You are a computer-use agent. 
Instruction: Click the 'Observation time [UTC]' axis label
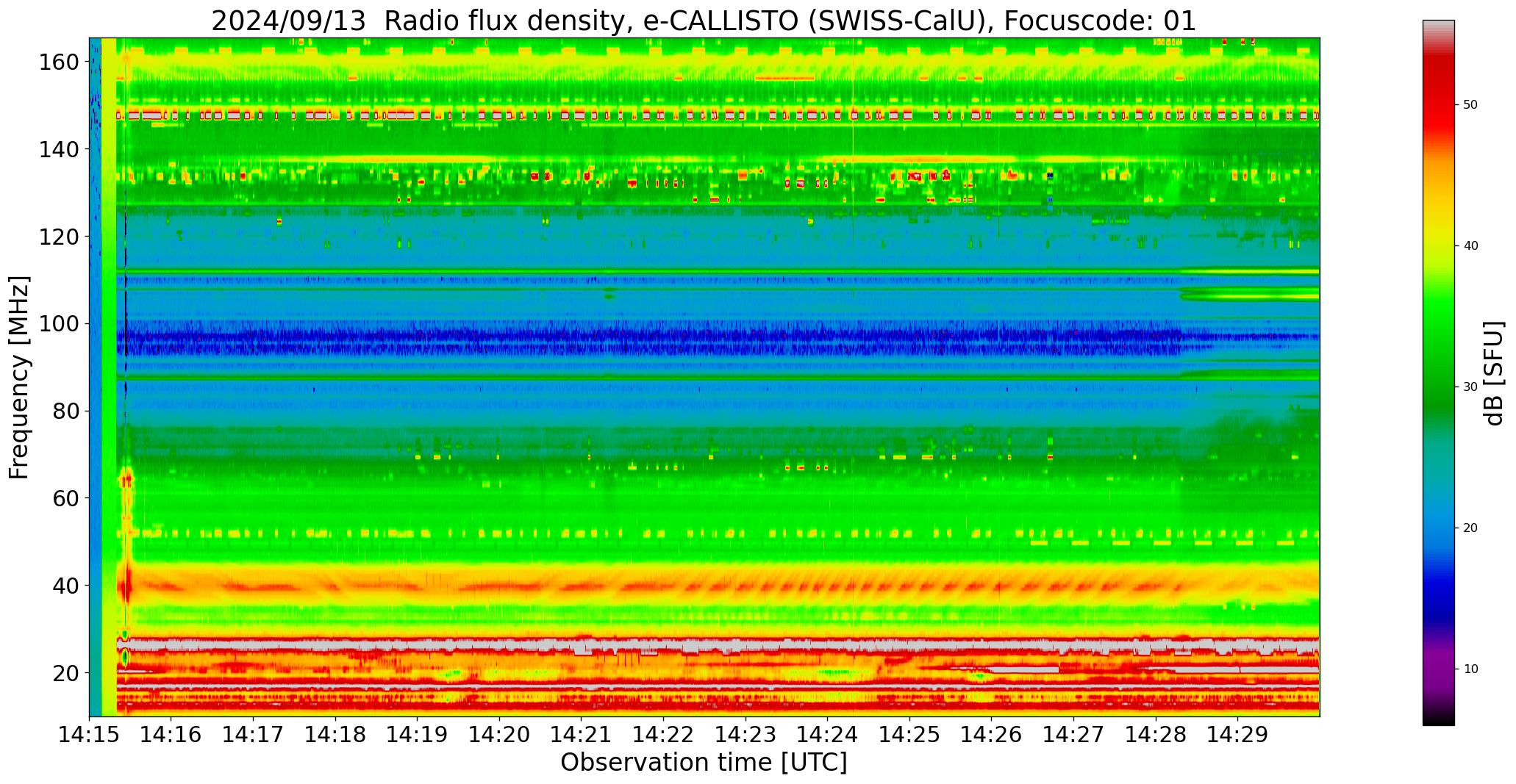(704, 763)
